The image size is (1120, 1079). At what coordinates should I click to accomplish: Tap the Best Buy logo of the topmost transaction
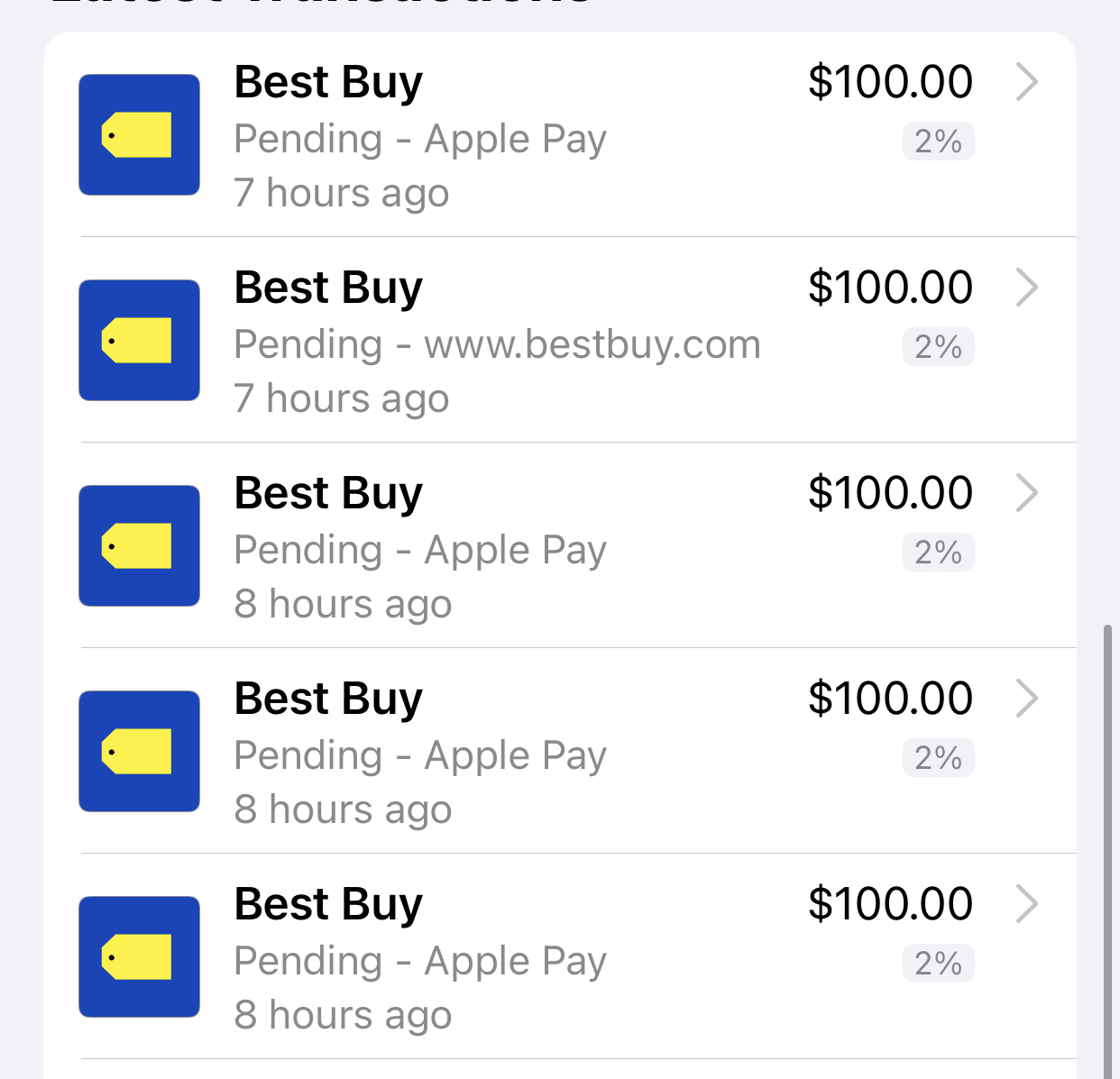click(140, 134)
